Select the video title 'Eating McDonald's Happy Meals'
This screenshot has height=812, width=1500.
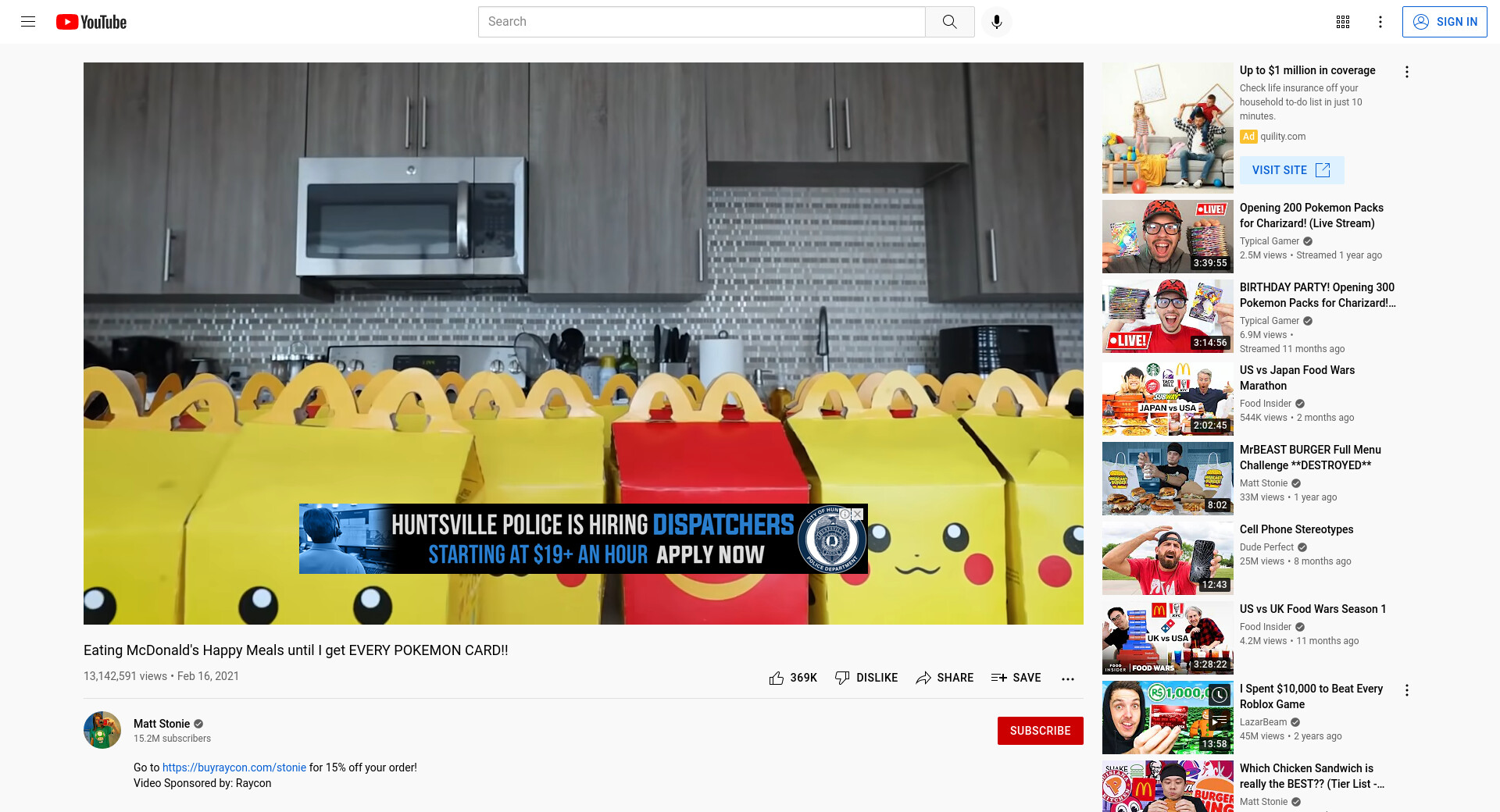295,650
